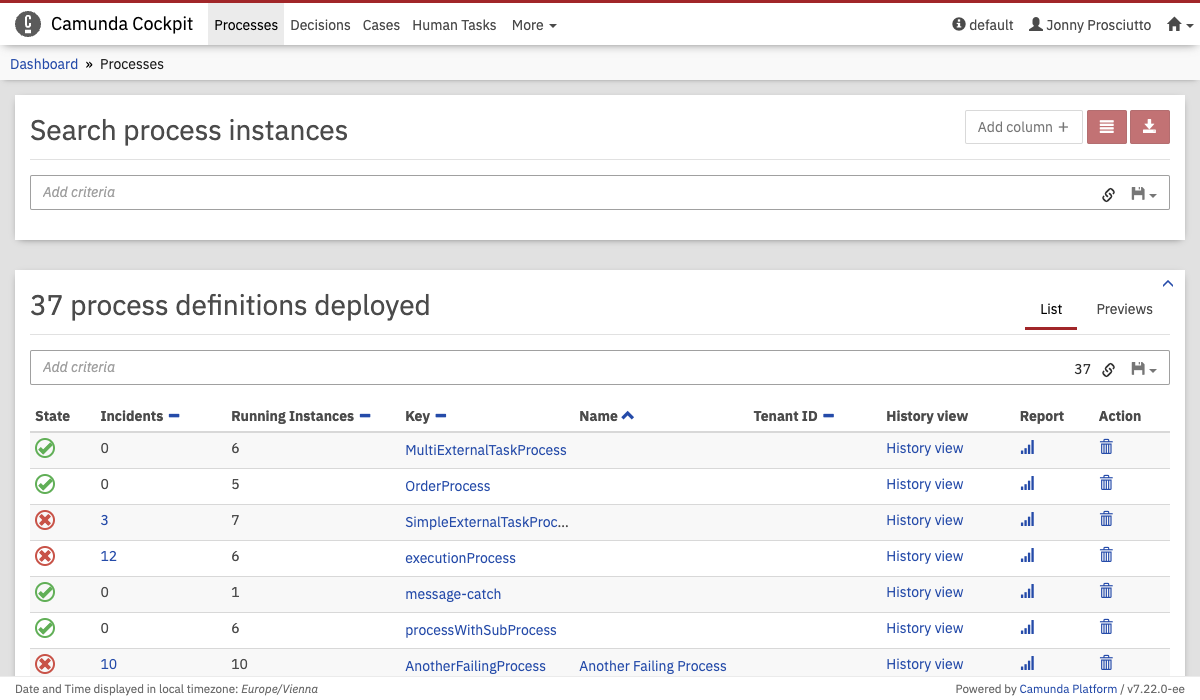Open the Decisions menu item
Image resolution: width=1200 pixels, height=700 pixels.
320,25
